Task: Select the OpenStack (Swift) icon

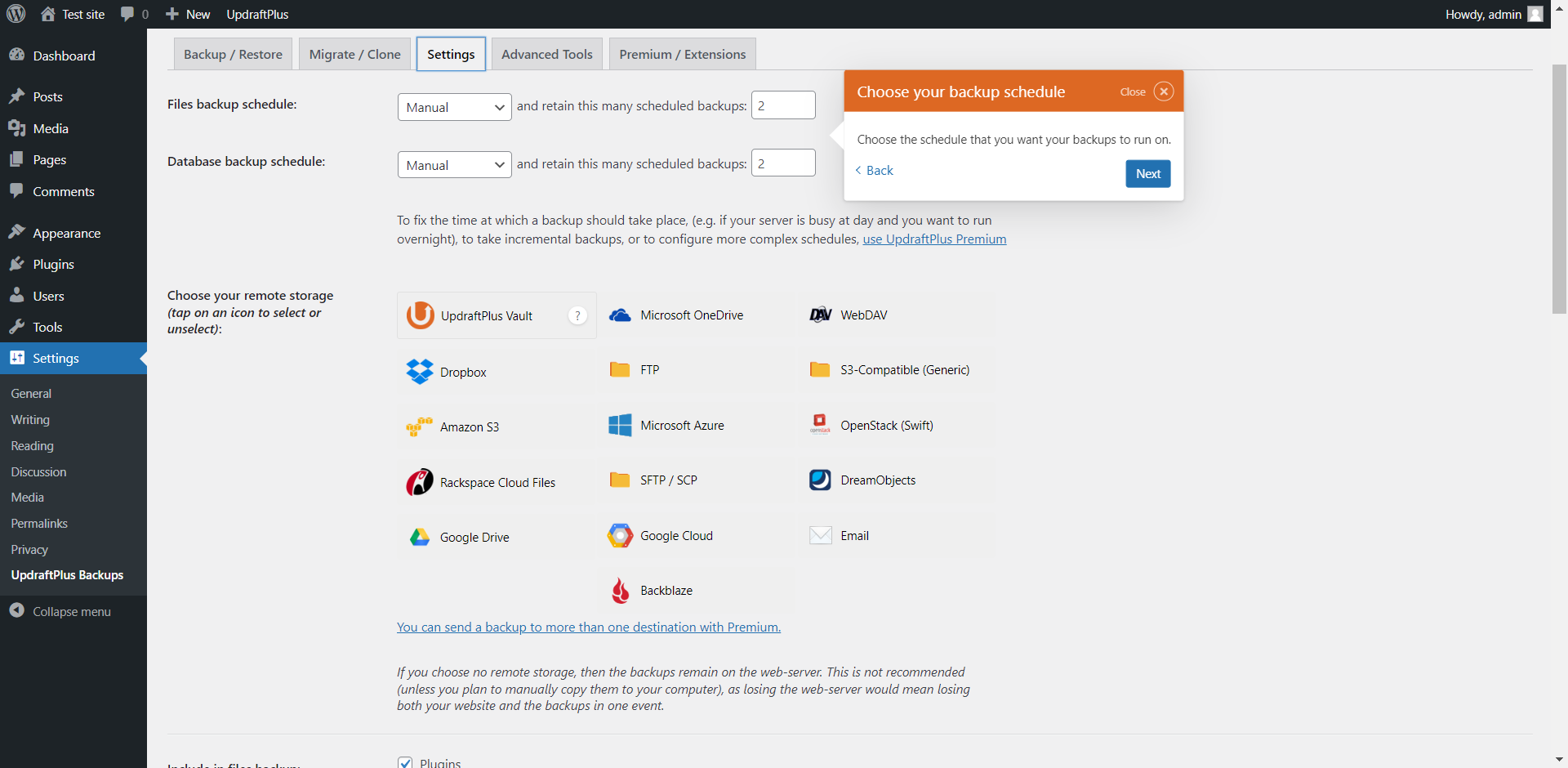Action: point(820,423)
